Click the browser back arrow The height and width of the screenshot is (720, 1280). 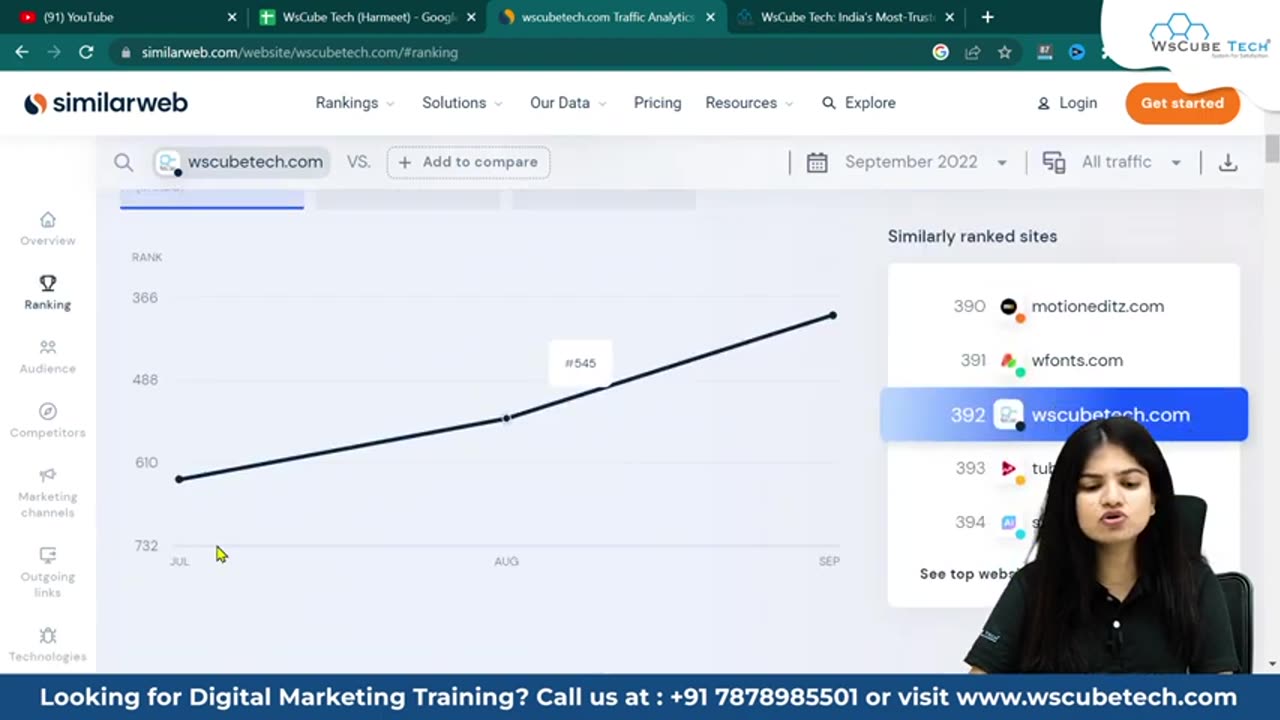(x=21, y=52)
